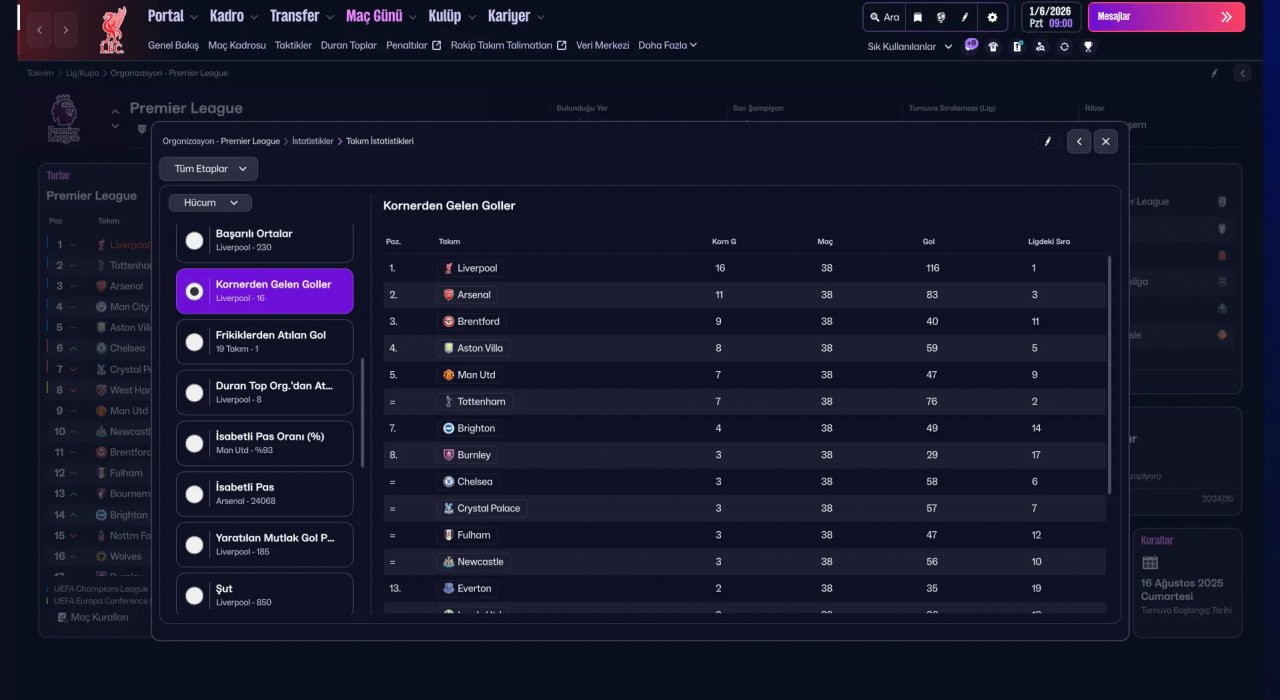Click the Mesajlar double-arrow icon
Screen dimensions: 1280x700
click(x=1227, y=17)
